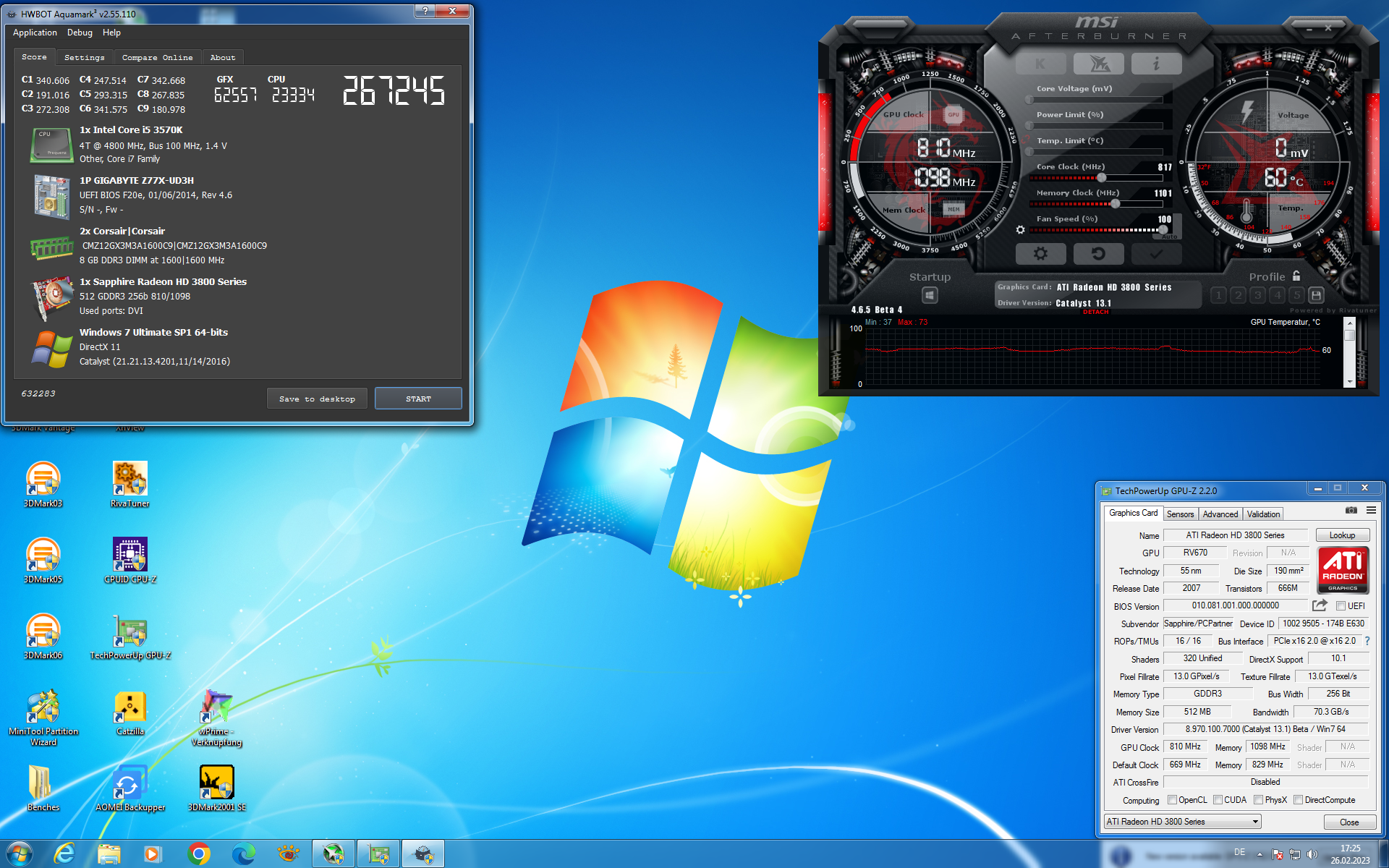Open the About tab in Aquamark
The image size is (1389, 868).
tap(223, 58)
